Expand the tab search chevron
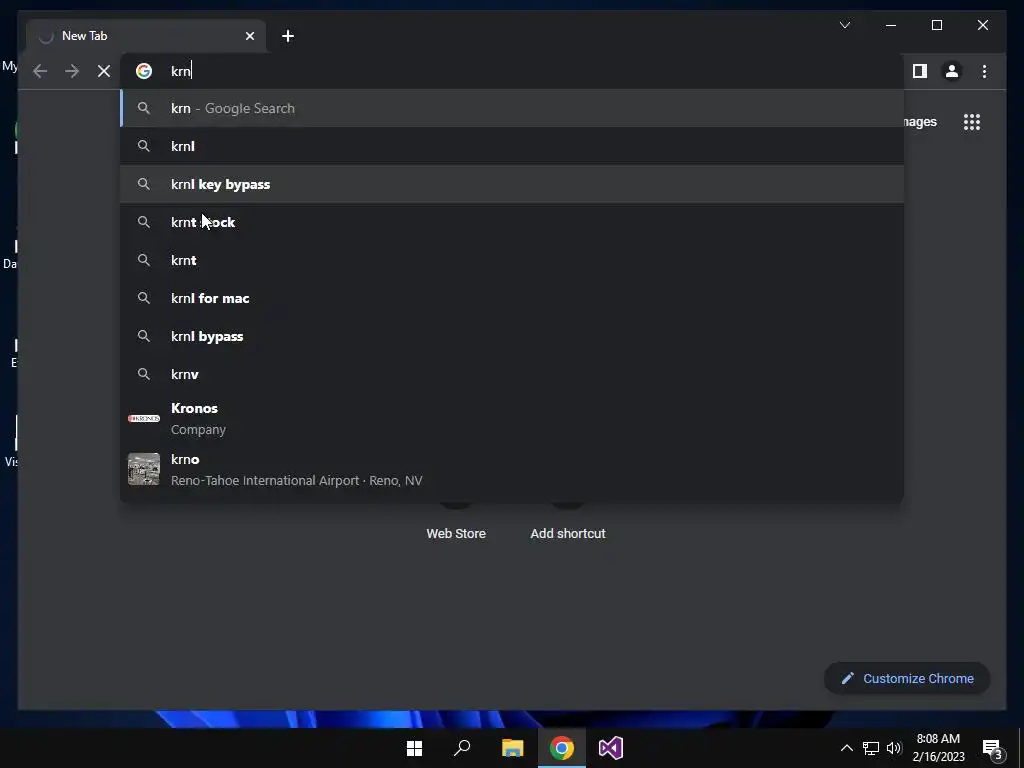Image resolution: width=1024 pixels, height=768 pixels. (x=844, y=25)
